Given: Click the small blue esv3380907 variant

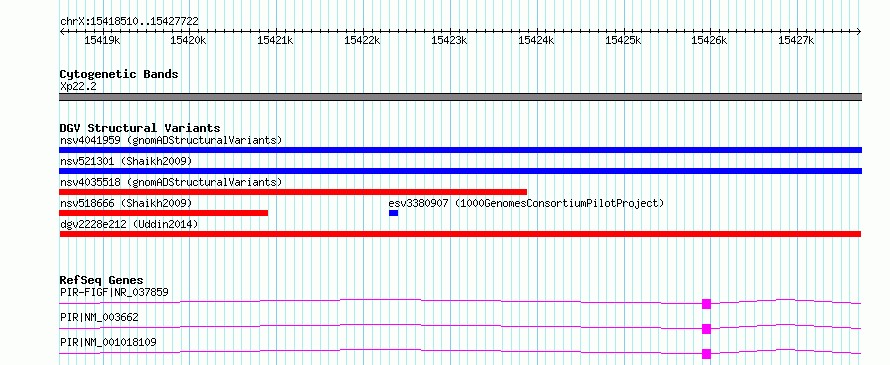Looking at the screenshot, I should pyautogui.click(x=393, y=213).
